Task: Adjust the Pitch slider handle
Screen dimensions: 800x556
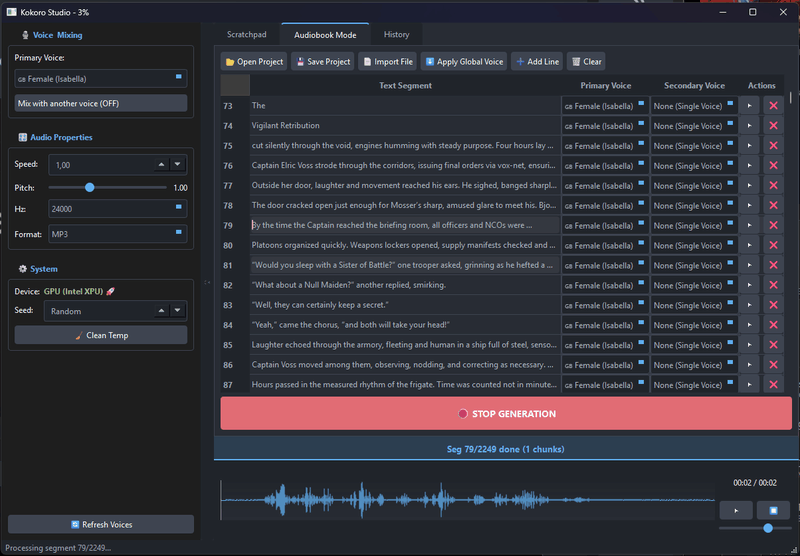Action: (90, 187)
